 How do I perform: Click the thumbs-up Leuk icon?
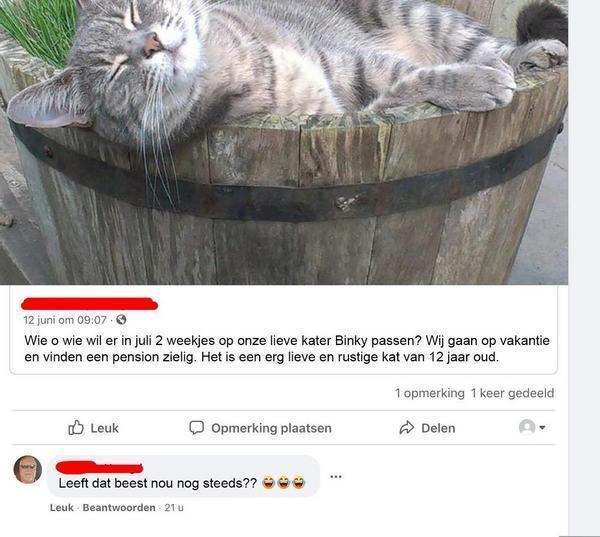click(x=76, y=428)
